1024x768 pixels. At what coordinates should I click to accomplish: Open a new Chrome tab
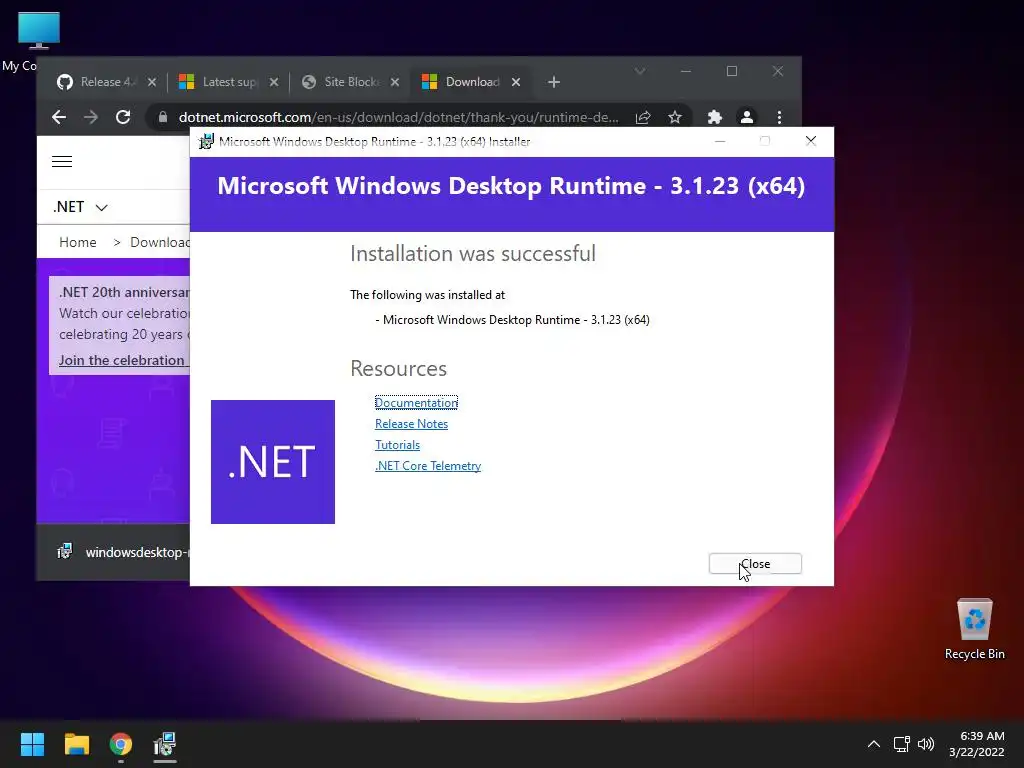(x=554, y=82)
